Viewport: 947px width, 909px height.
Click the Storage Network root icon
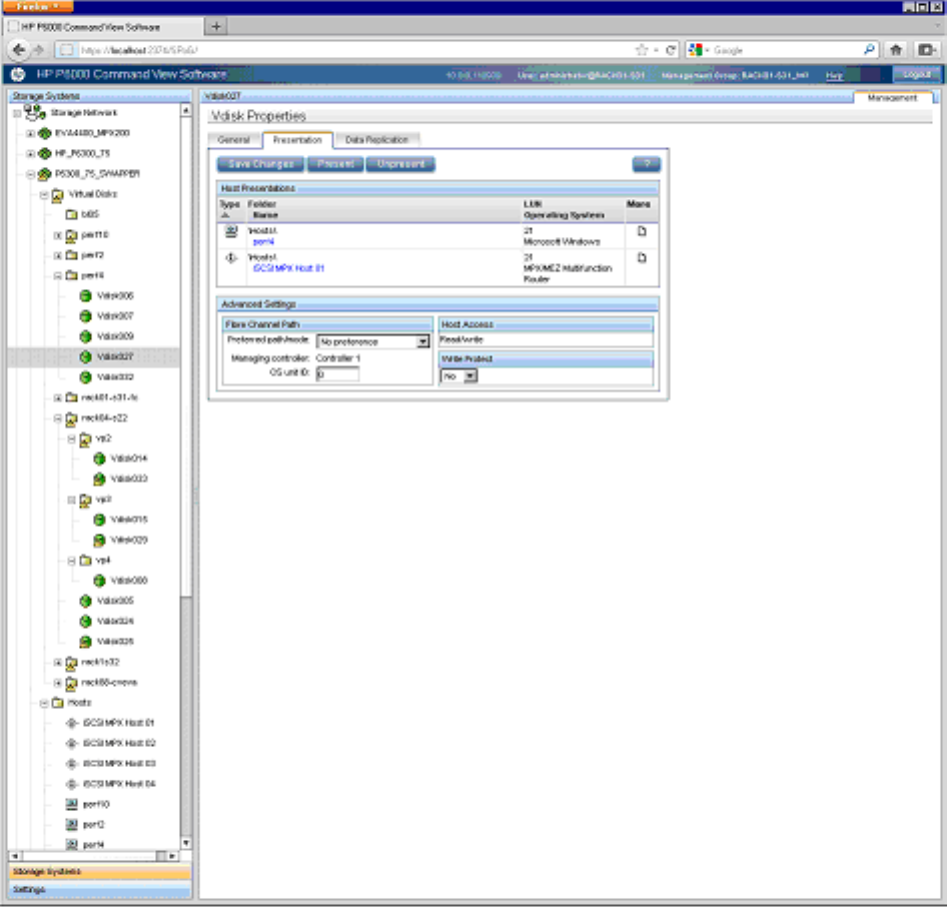click(x=35, y=112)
